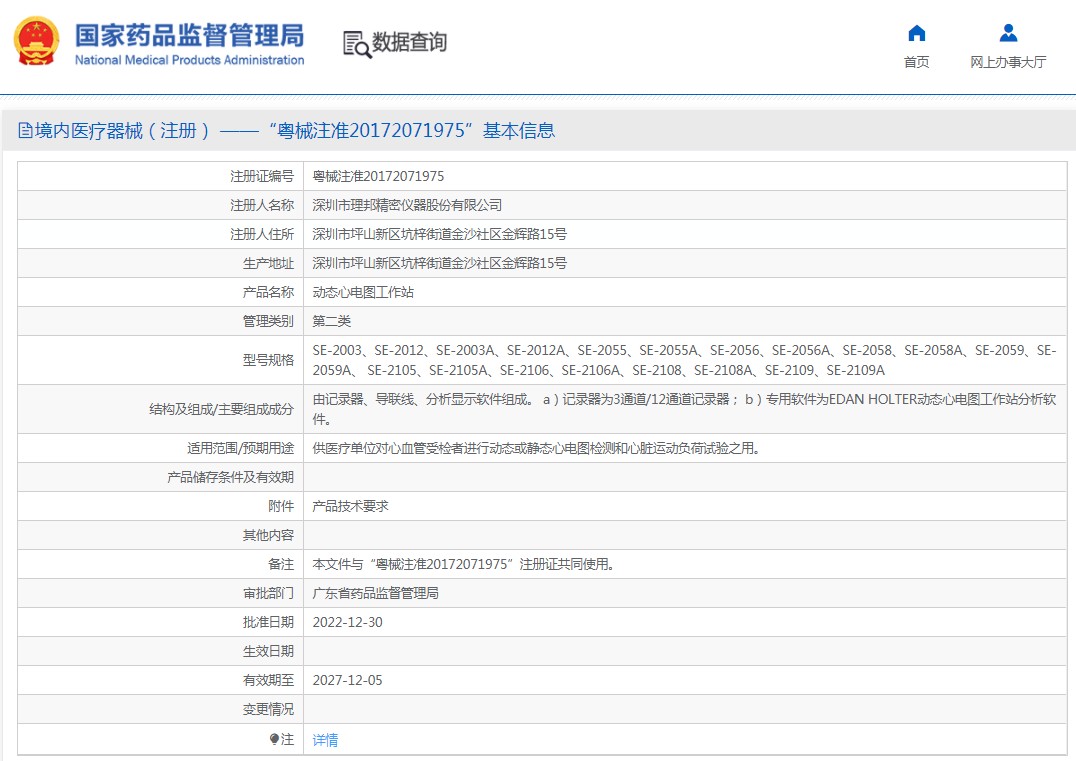Click approving authority 广东省药品监督管理局
This screenshot has width=1076, height=761.
click(x=375, y=593)
